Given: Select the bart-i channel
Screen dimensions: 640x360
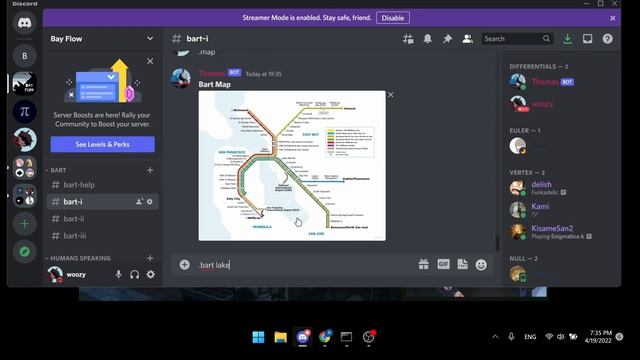Looking at the screenshot, I should point(102,202).
